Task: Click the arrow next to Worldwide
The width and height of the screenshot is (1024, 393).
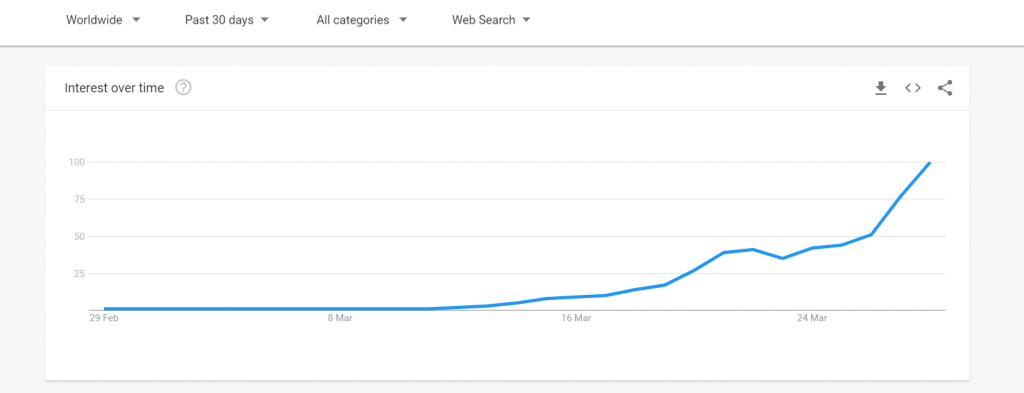Action: pyautogui.click(x=136, y=20)
